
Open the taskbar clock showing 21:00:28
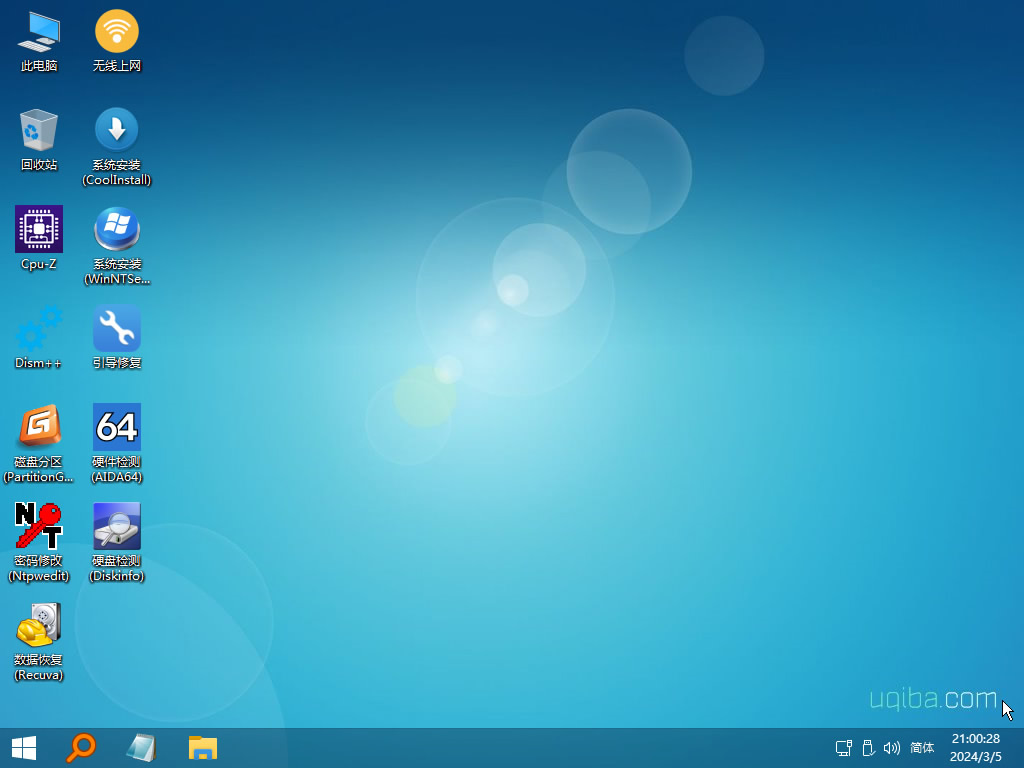976,748
